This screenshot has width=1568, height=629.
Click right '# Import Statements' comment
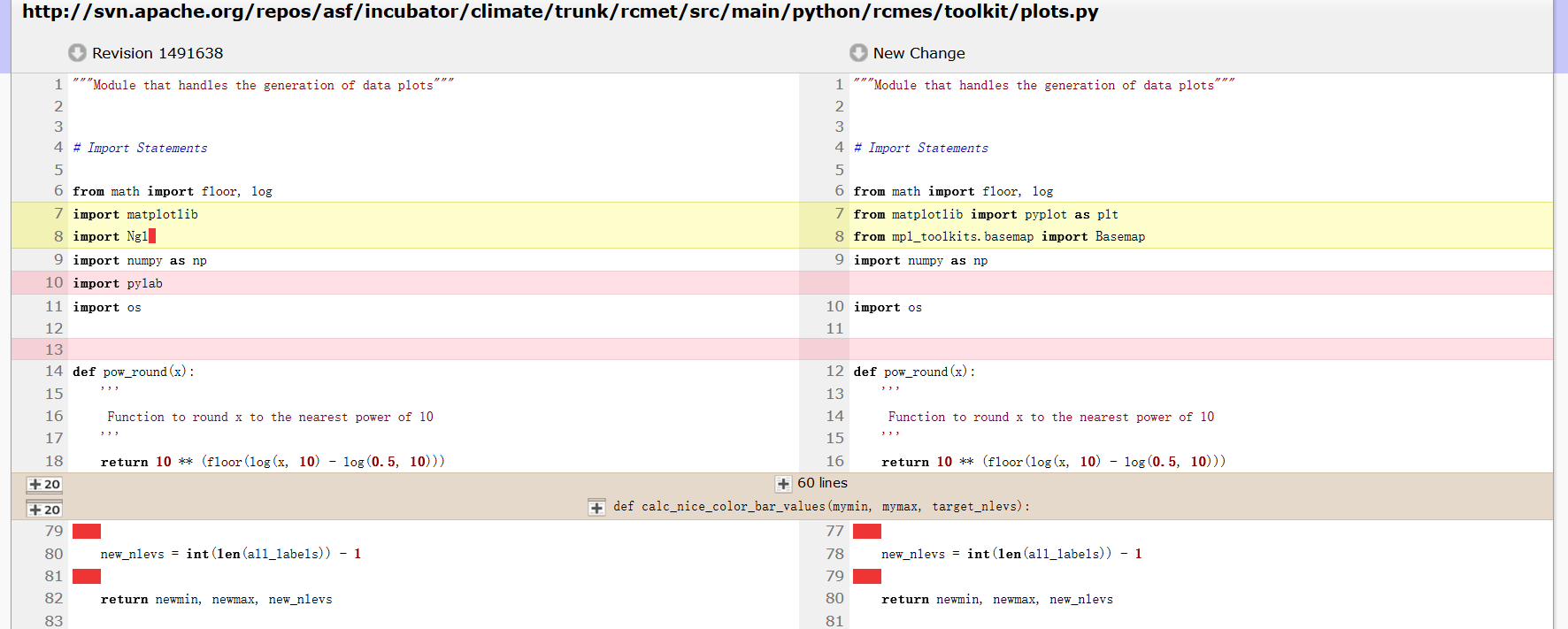[920, 148]
